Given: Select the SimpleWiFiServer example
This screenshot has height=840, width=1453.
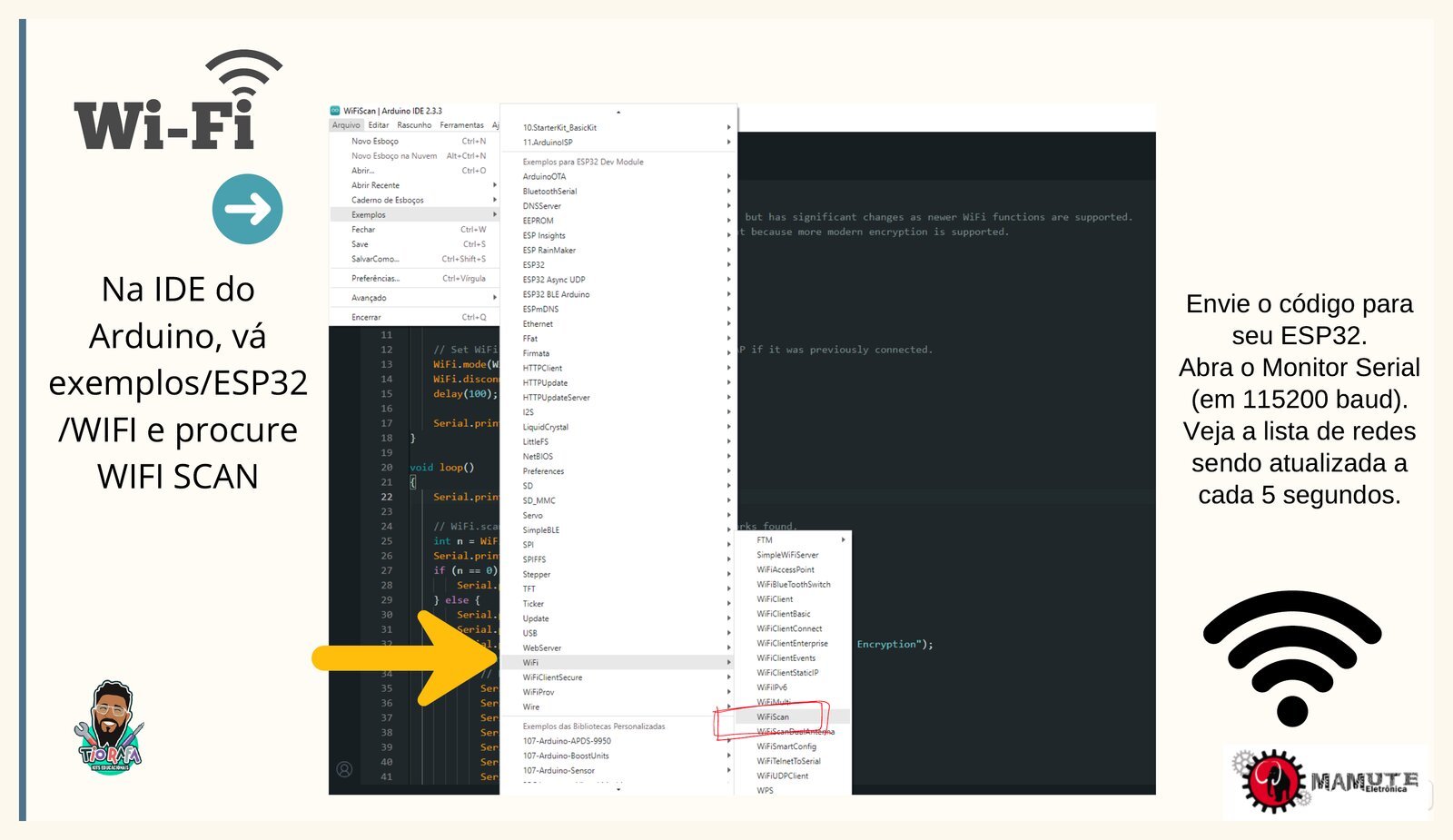Looking at the screenshot, I should point(793,555).
